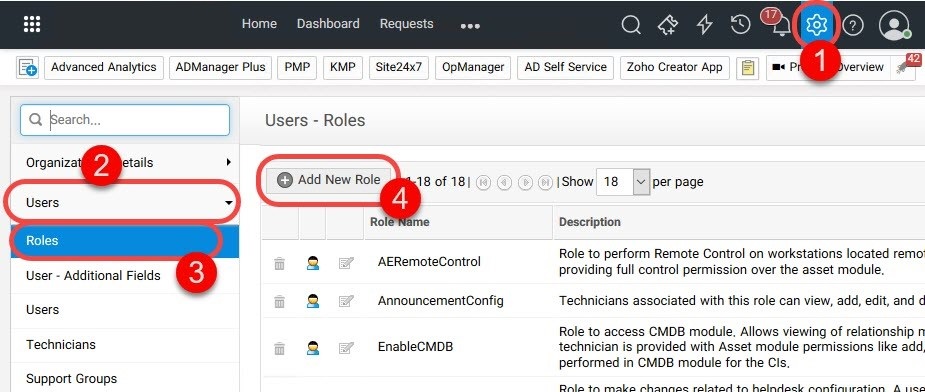
Task: Expand Organization Details section arrow
Action: pos(228,162)
